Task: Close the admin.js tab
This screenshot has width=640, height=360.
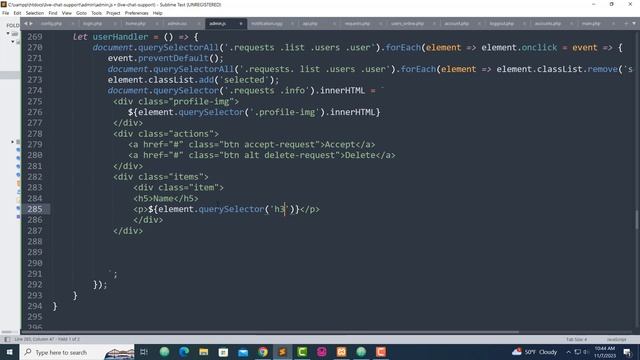Action: click(241, 24)
